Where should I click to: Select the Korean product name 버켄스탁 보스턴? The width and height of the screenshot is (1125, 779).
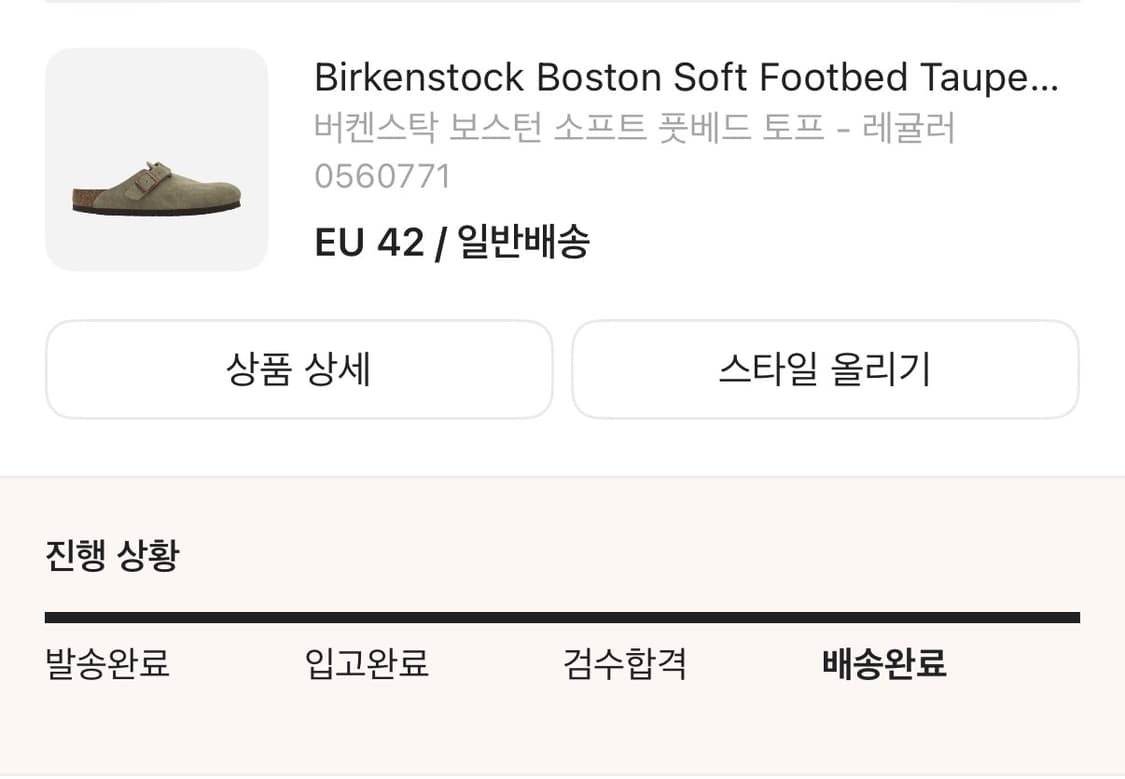pos(636,128)
